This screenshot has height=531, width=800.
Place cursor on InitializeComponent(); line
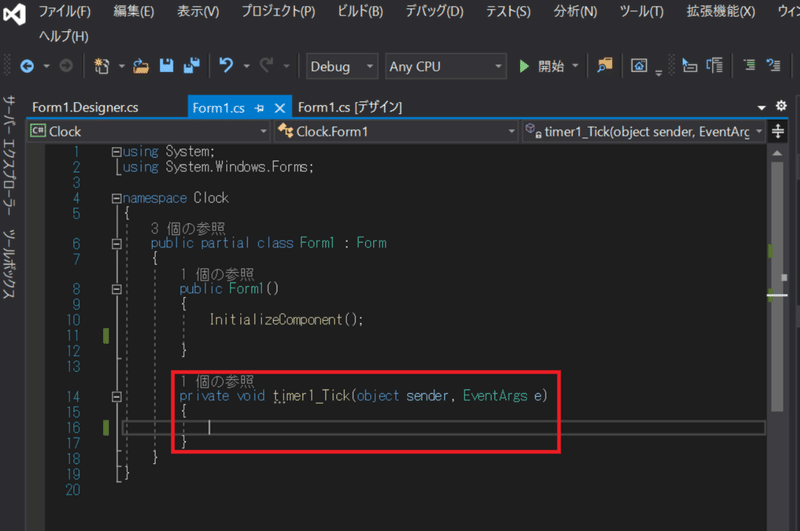[286, 320]
